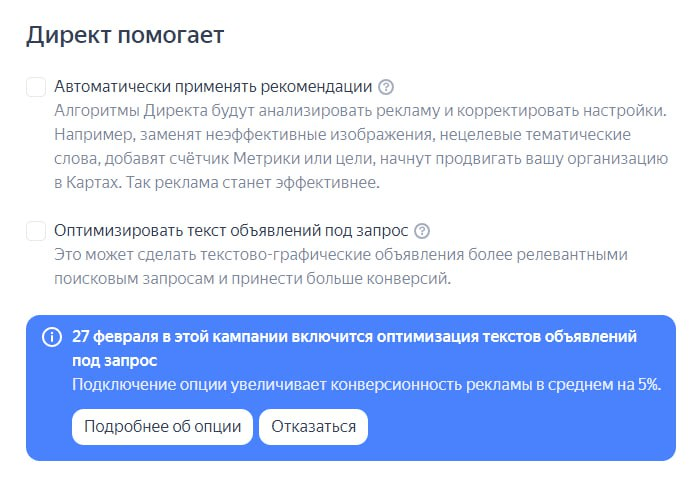Click the info icon in the blue banner
Image resolution: width=694 pixels, height=490 pixels.
click(52, 337)
